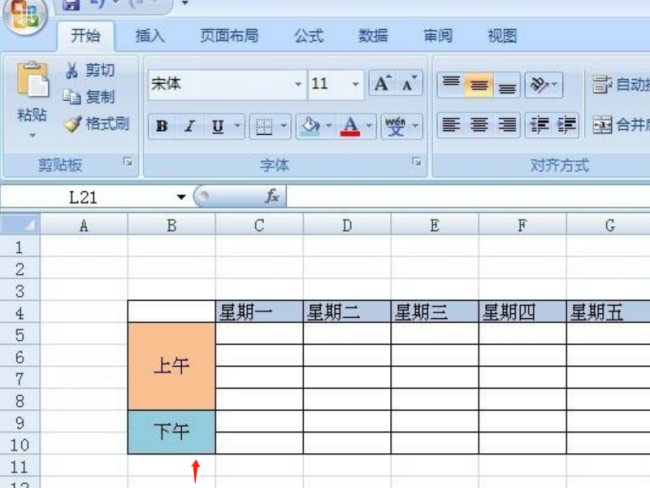
Task: Open font group dialog launcher
Action: point(417,162)
